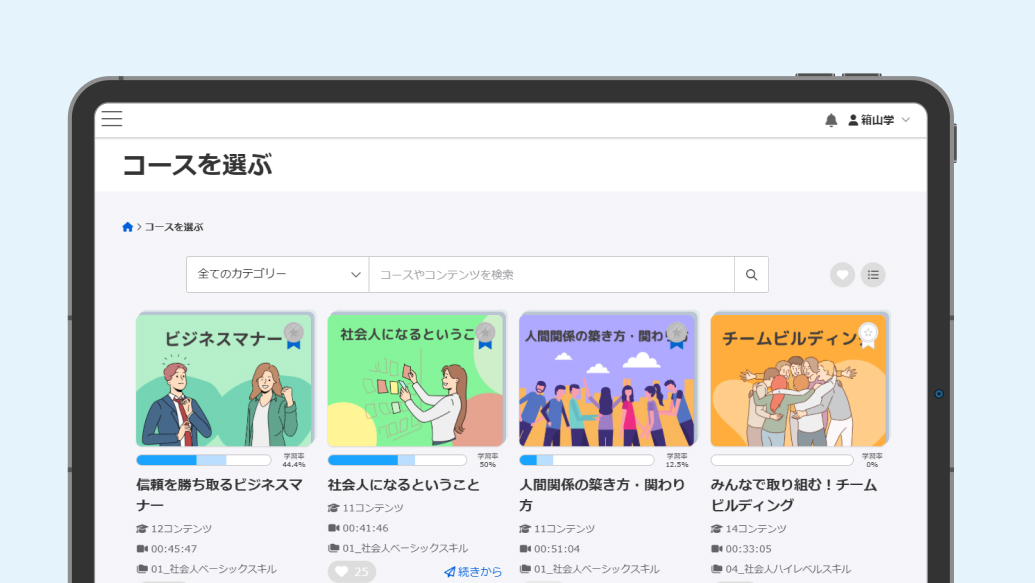
Task: Open the hamburger navigation menu
Action: [111, 118]
